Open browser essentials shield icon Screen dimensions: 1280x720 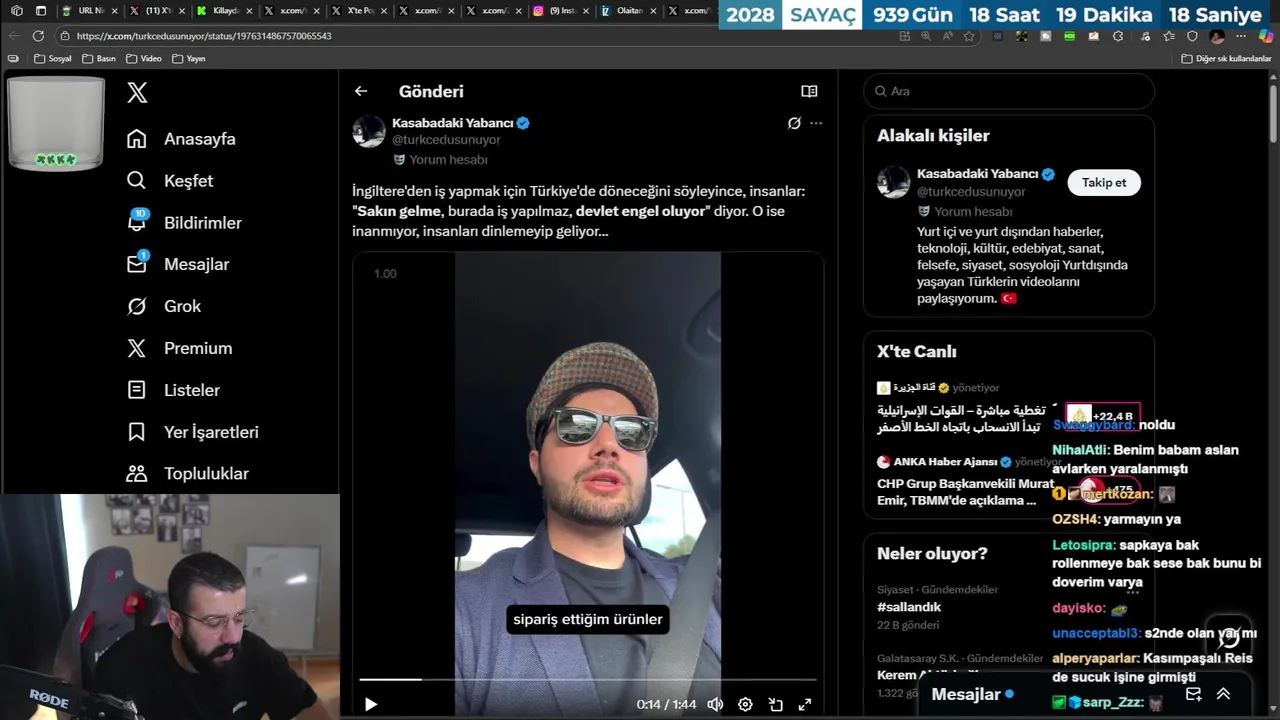click(1192, 36)
